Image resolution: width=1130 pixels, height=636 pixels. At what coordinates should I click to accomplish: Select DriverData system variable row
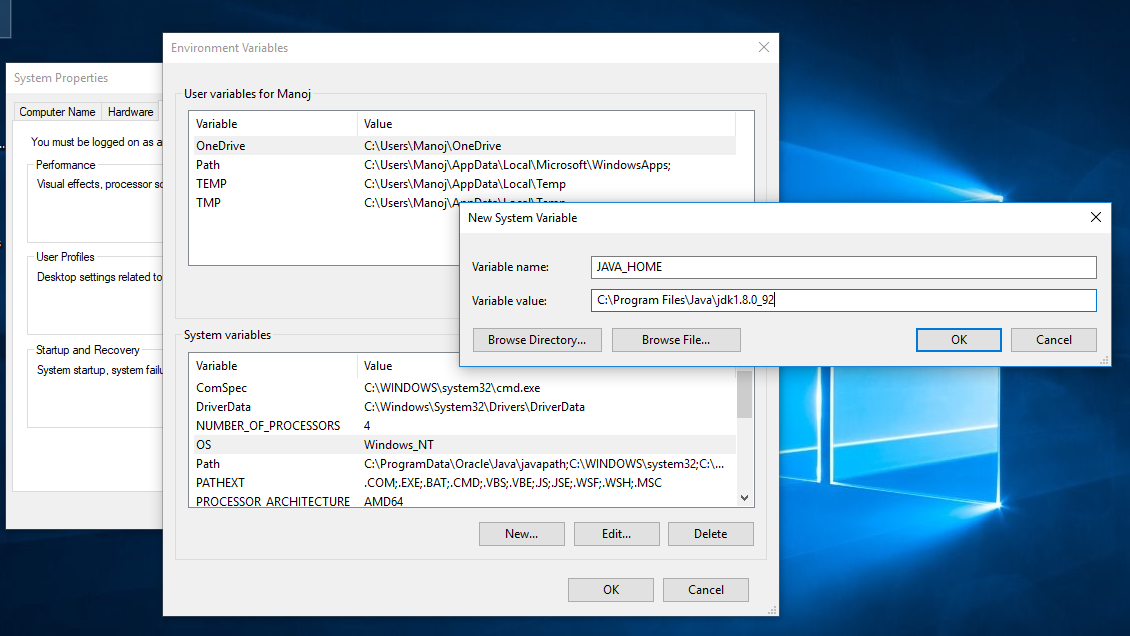pos(465,407)
